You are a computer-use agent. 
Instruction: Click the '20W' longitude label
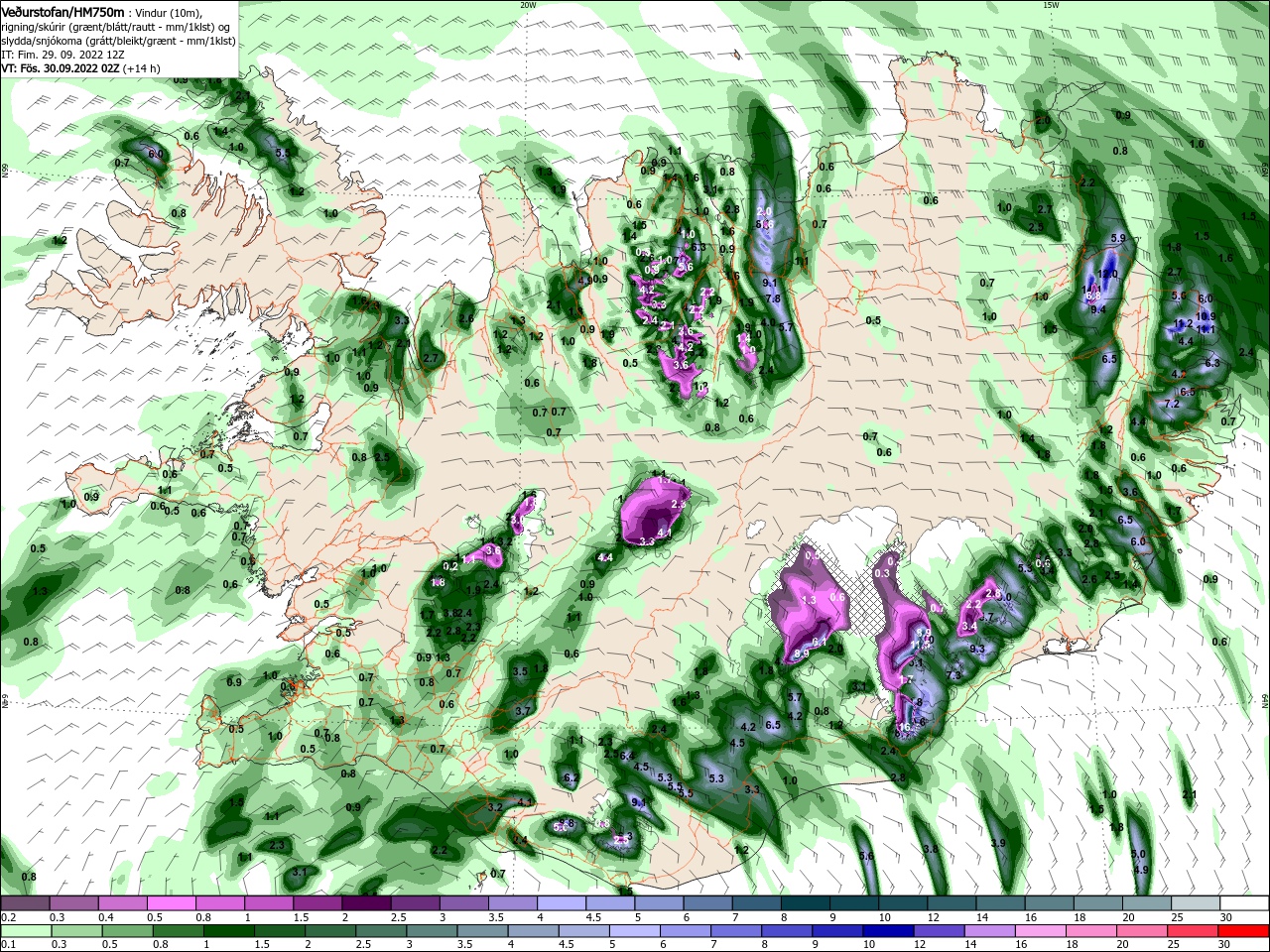pyautogui.click(x=527, y=4)
